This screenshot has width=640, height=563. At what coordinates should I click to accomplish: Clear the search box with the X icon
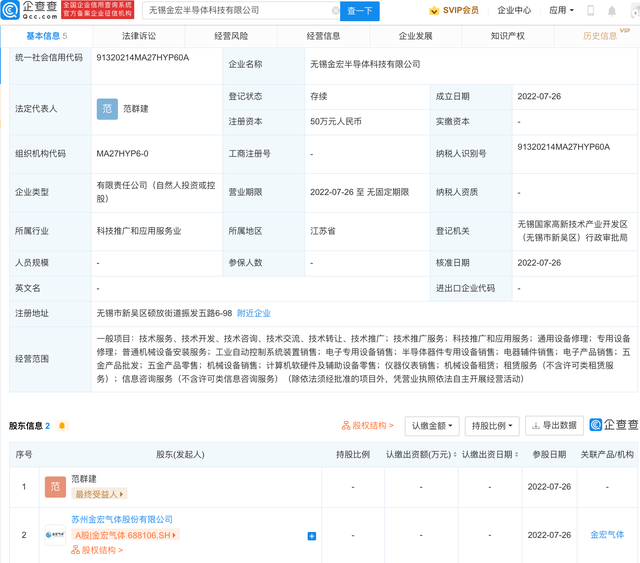point(333,11)
